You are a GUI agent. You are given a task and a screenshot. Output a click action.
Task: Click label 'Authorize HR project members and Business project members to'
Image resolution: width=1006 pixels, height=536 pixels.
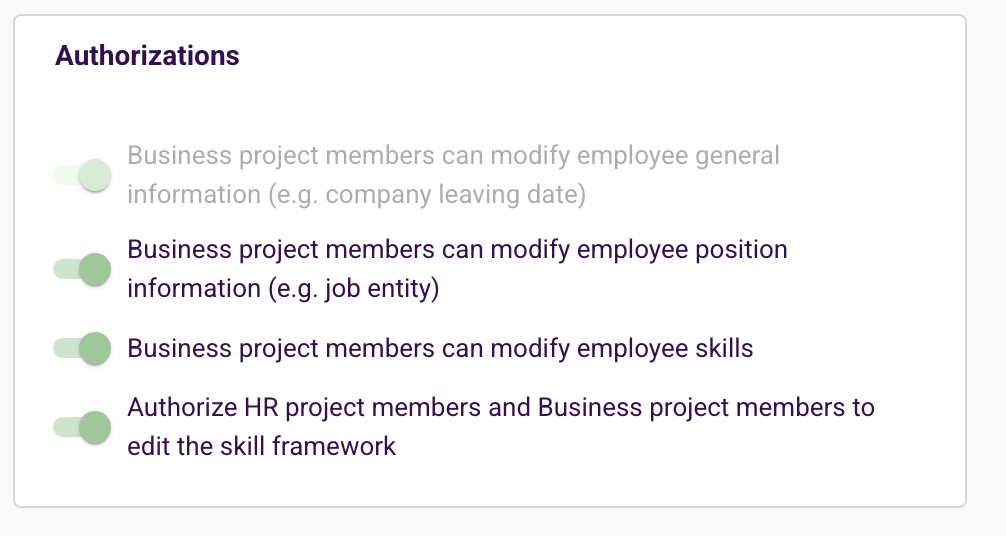pyautogui.click(x=501, y=408)
